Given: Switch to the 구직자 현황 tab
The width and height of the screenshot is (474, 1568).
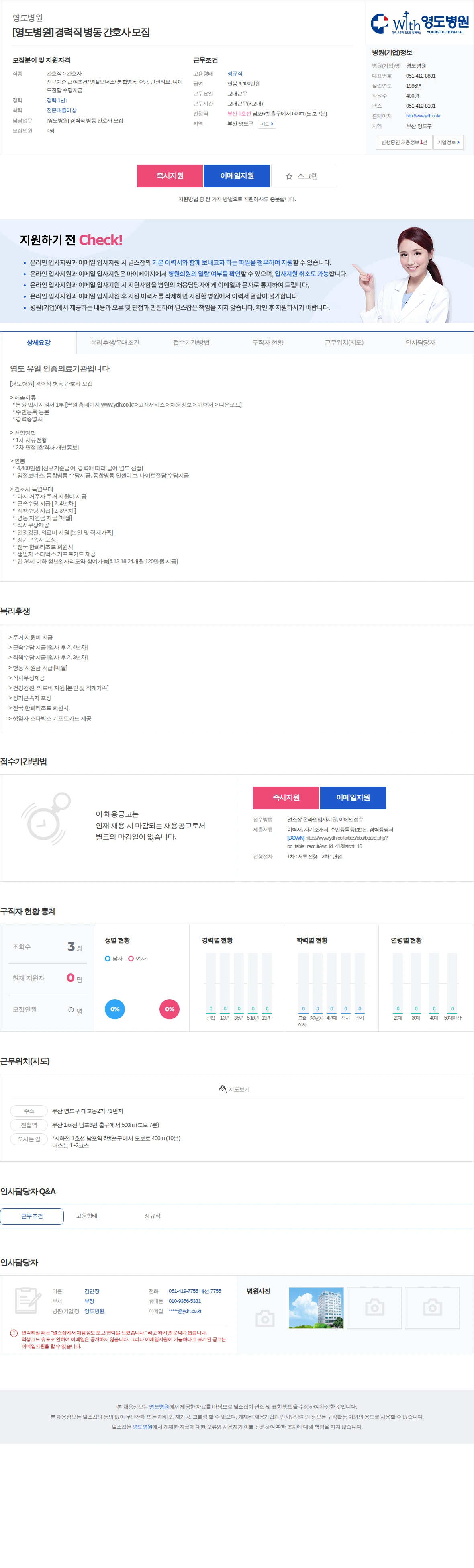Looking at the screenshot, I should pos(268,343).
